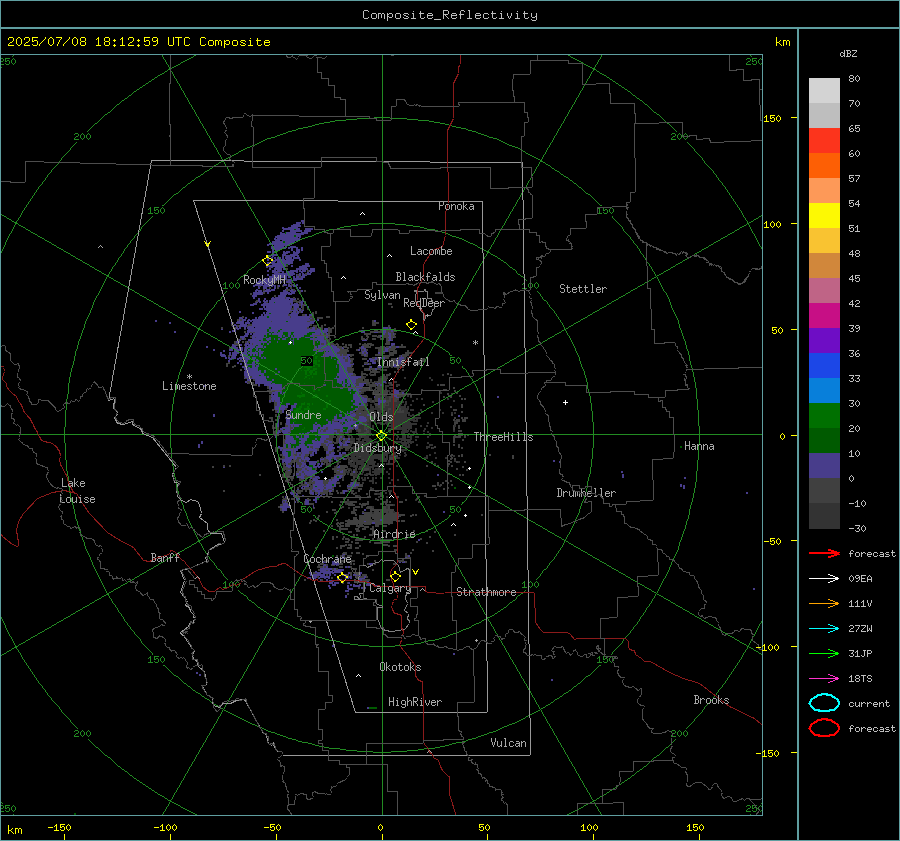Click the Calgary city label
The height and width of the screenshot is (841, 900).
point(390,588)
